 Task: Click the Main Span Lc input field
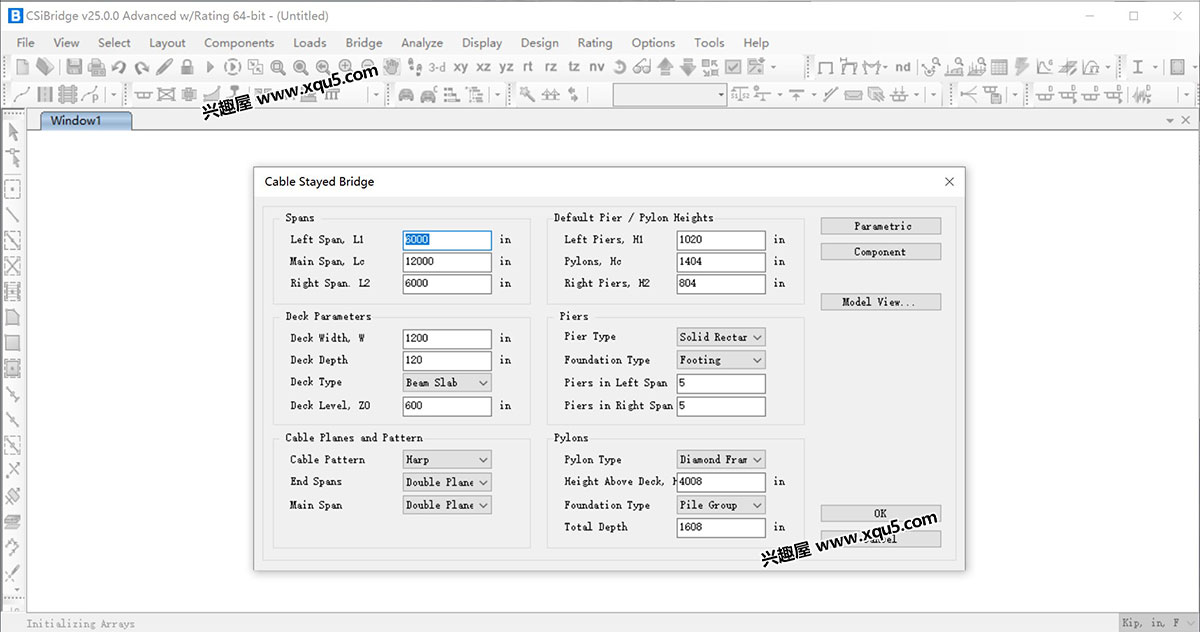[447, 262]
